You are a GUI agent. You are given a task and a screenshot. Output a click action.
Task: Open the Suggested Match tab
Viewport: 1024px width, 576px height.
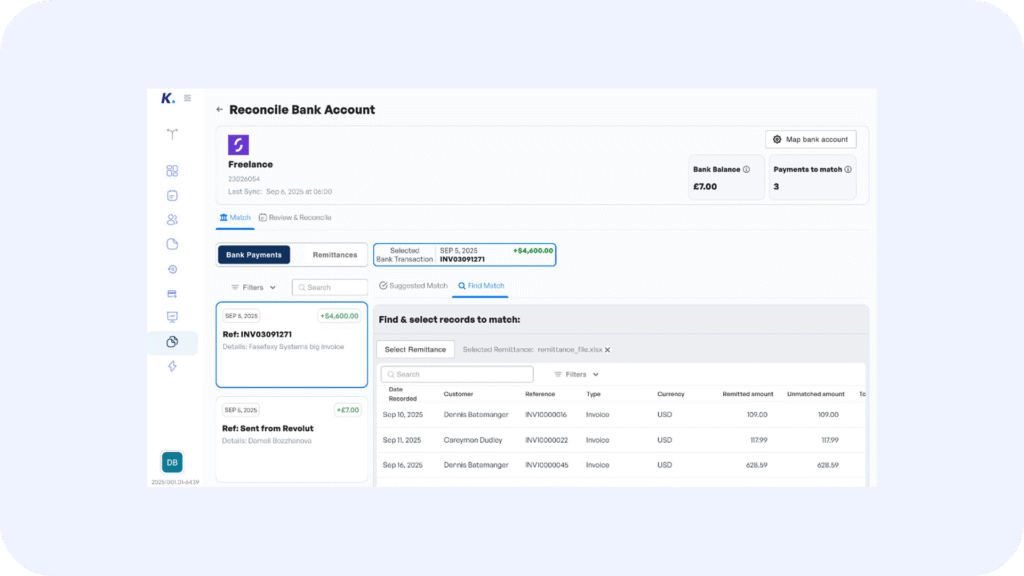tap(413, 286)
